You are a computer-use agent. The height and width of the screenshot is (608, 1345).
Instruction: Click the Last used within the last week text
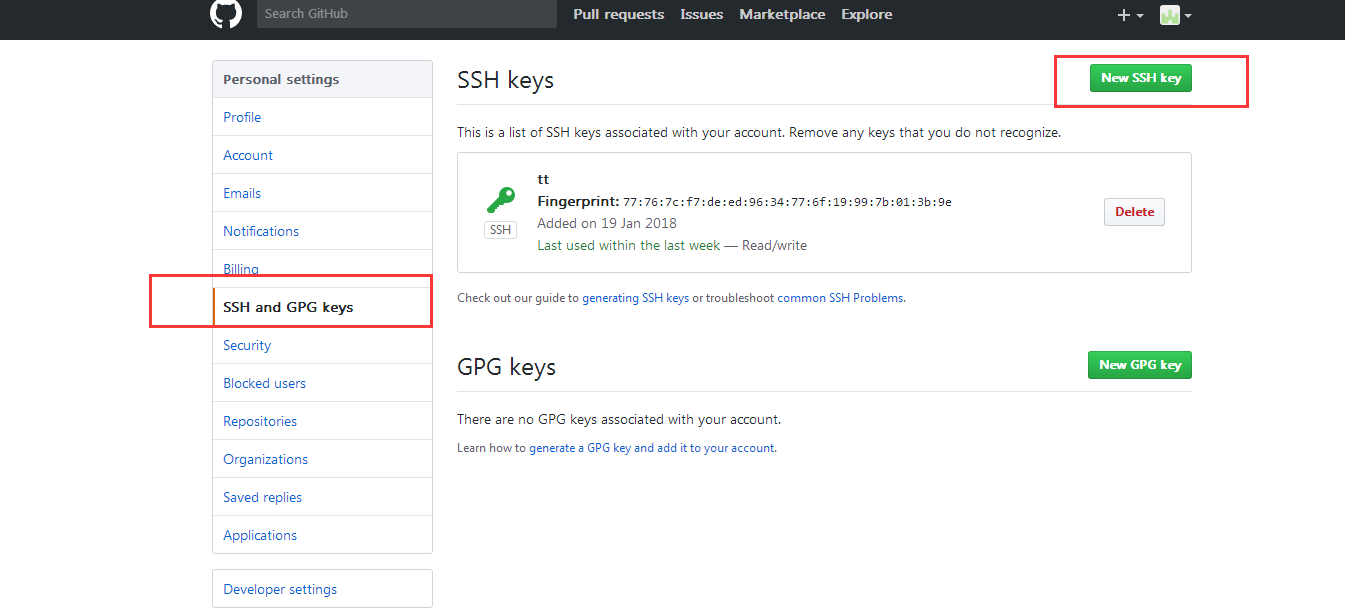[628, 245]
